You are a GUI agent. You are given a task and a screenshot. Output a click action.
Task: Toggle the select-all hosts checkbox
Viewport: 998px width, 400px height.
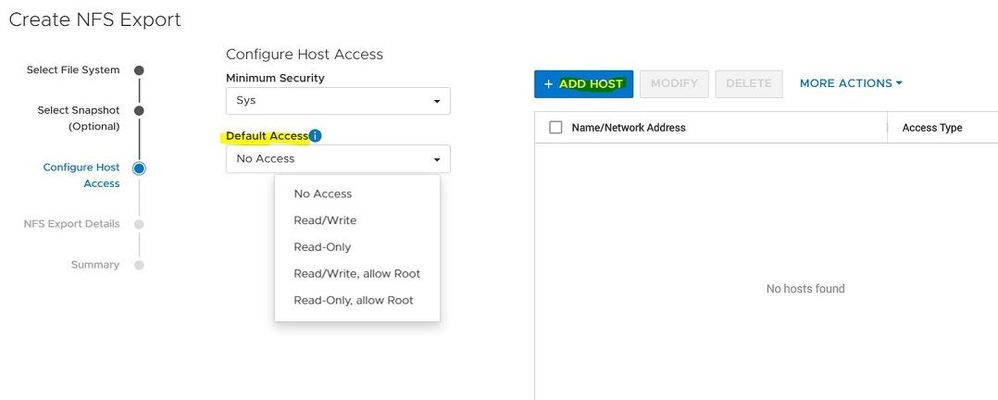pyautogui.click(x=556, y=127)
